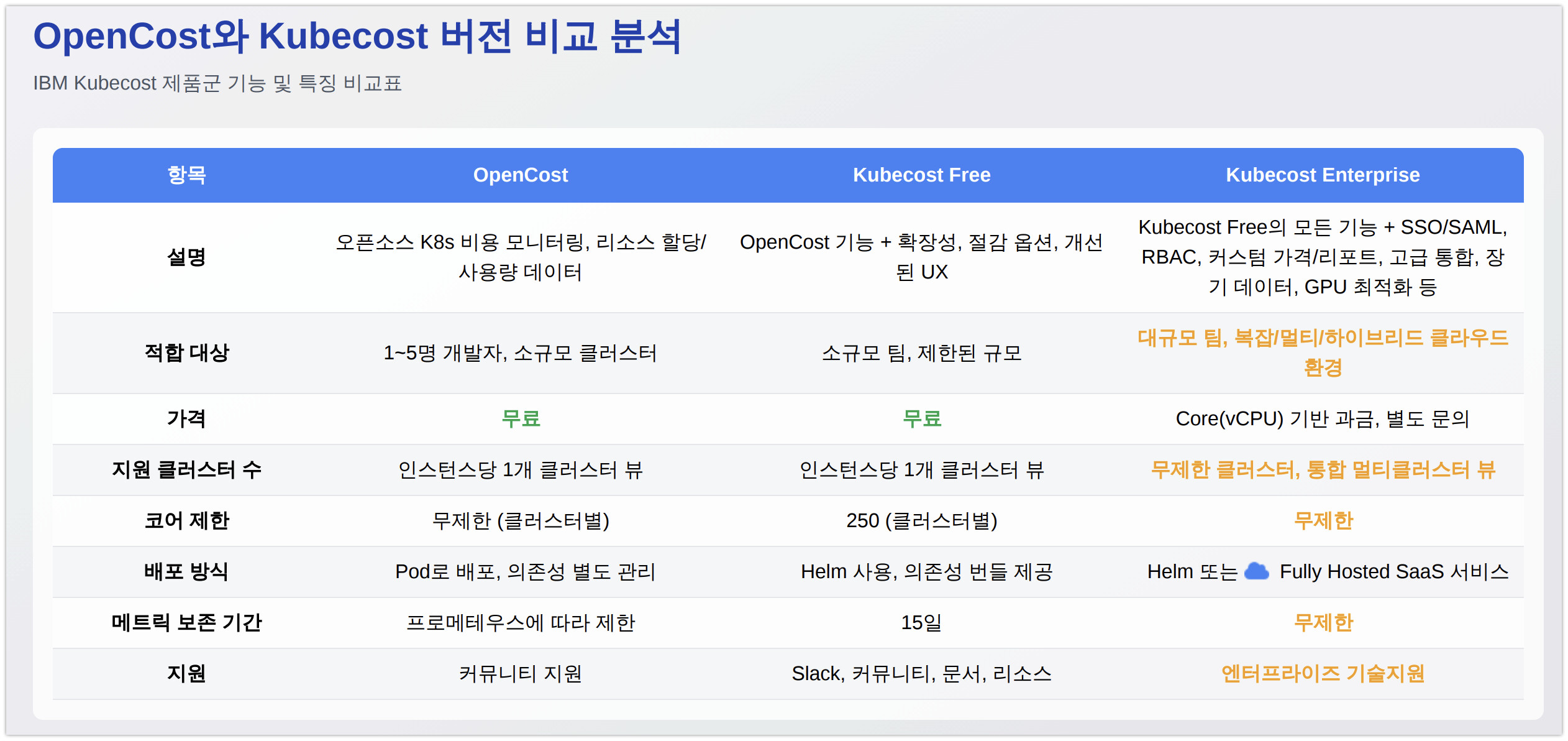Image resolution: width=1568 pixels, height=741 pixels.
Task: Click the green 무료 text under OpenCost
Action: [521, 419]
